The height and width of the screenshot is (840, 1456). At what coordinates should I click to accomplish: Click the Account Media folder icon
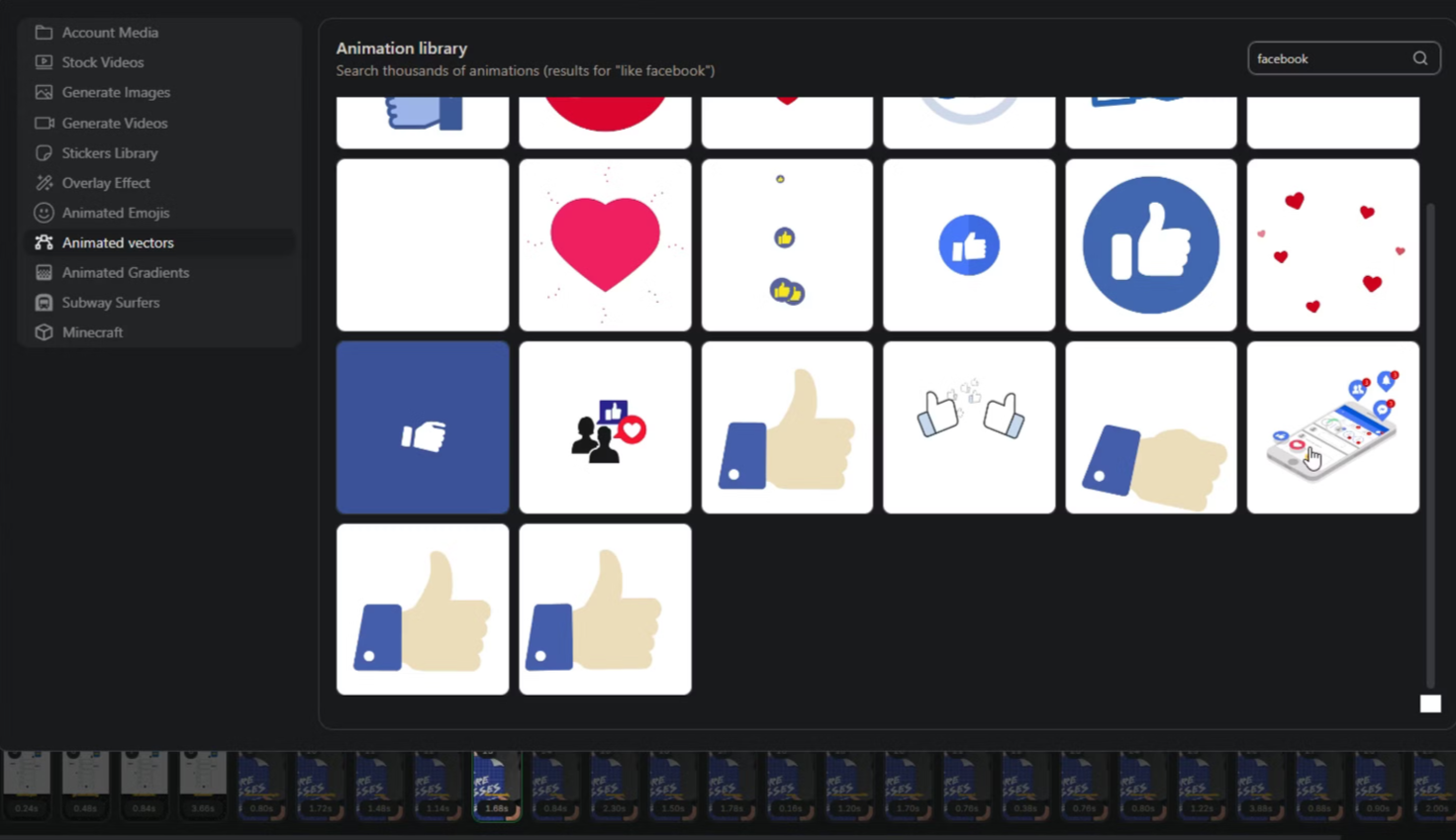pos(44,33)
